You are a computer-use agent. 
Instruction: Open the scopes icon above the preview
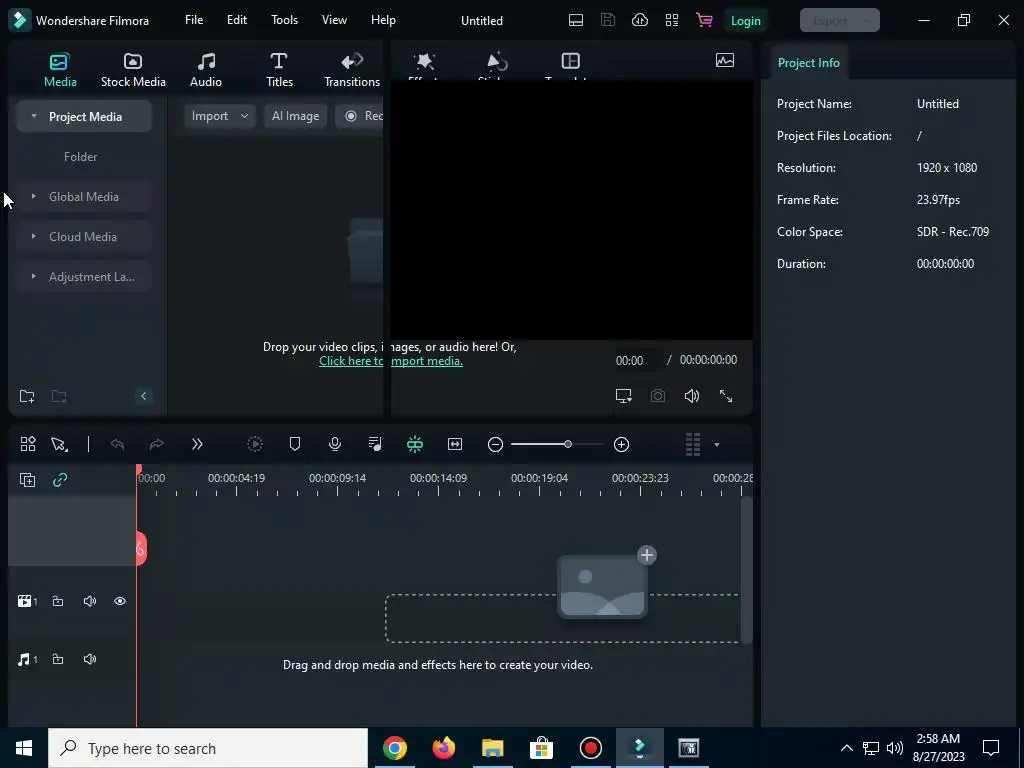(725, 60)
